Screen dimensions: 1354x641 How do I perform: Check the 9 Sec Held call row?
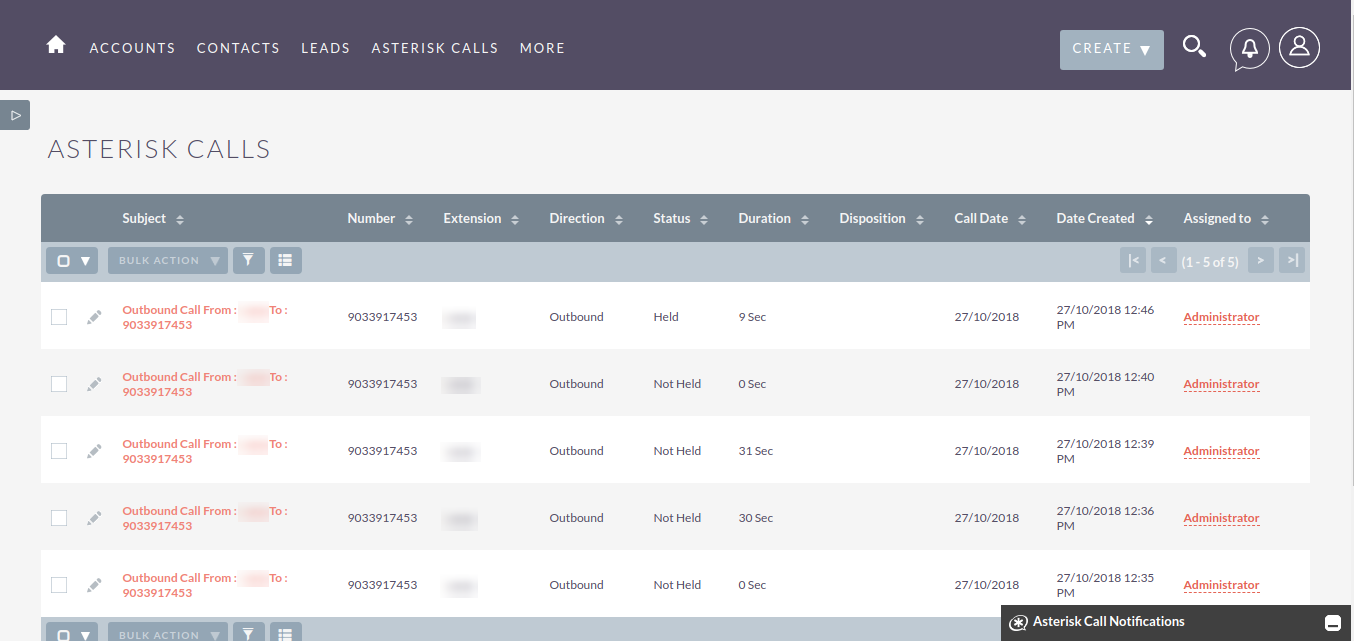[x=59, y=317]
